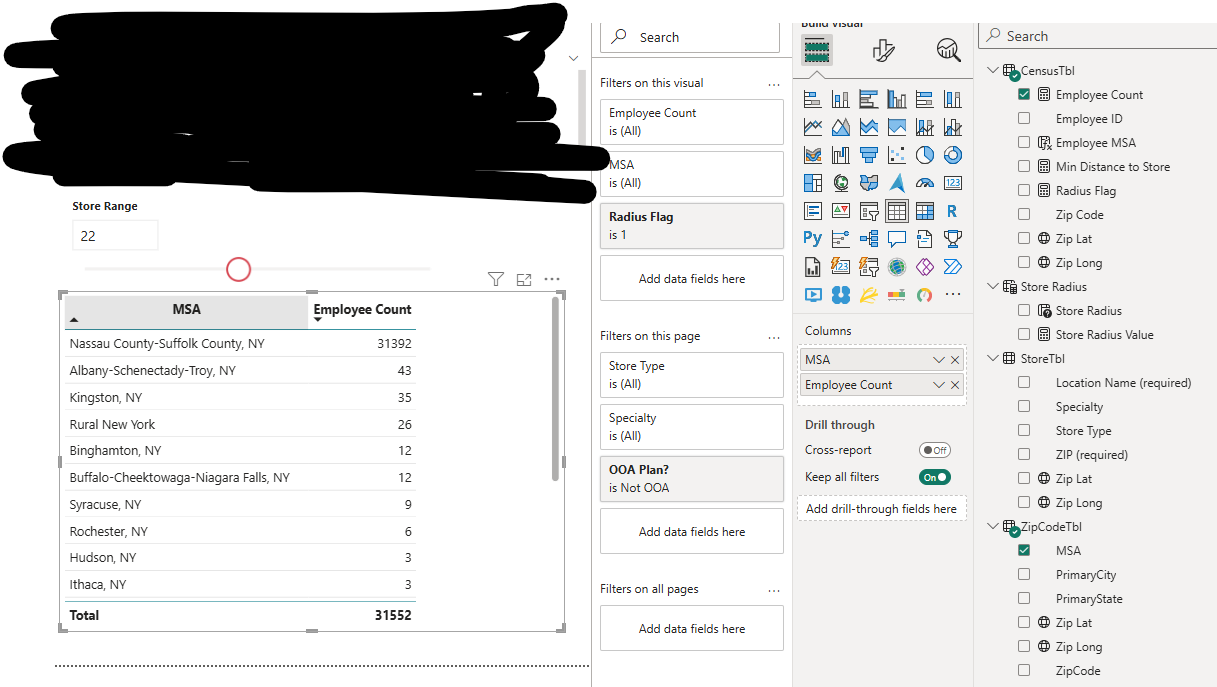Open options for Filters on all pages
This screenshot has height=687, width=1217.
[x=774, y=590]
